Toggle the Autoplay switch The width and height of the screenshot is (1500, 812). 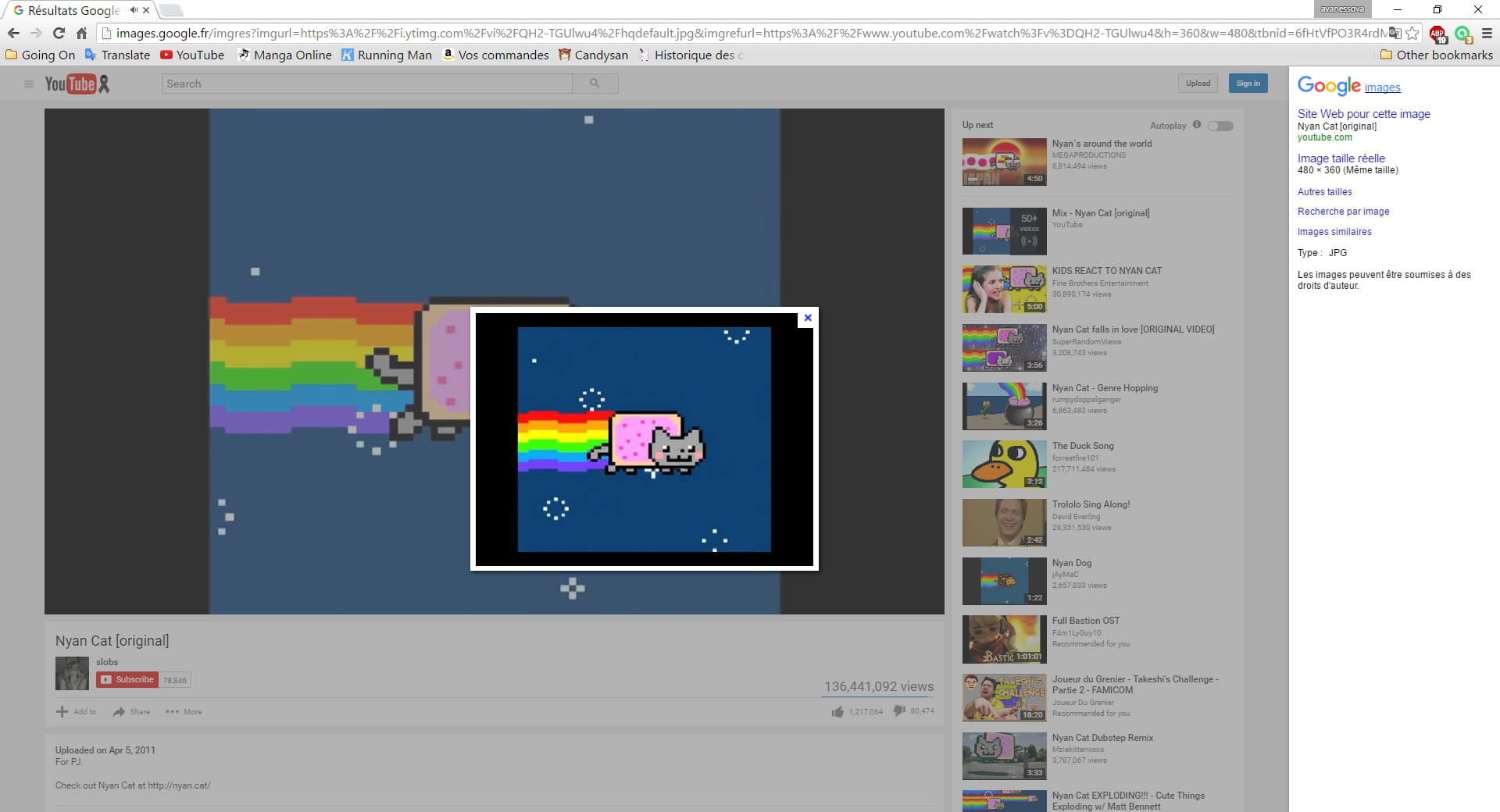1220,126
